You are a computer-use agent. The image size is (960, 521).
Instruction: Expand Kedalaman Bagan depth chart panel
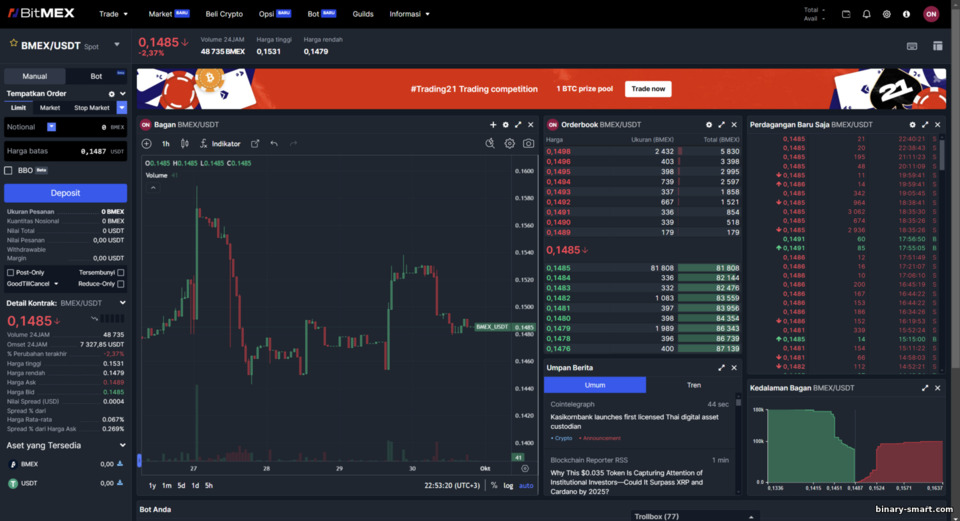click(x=925, y=388)
